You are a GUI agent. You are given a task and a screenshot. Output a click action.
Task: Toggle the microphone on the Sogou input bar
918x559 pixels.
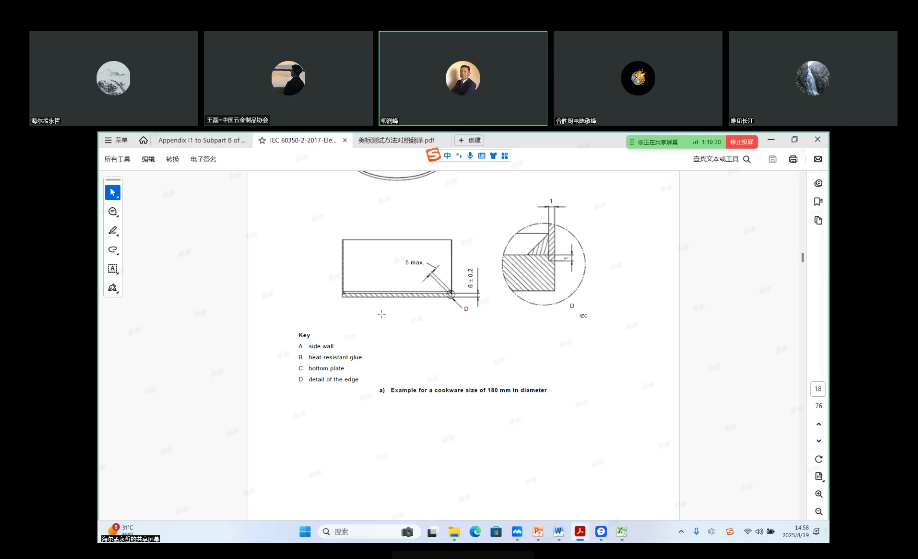(470, 155)
